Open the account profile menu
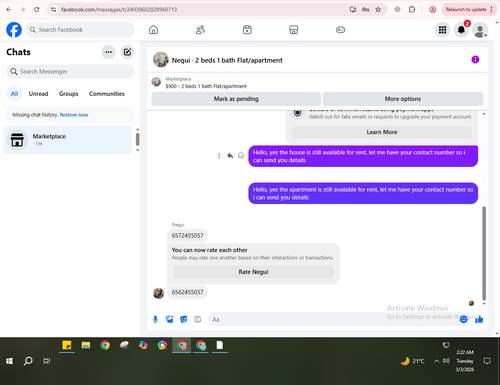Viewport: 500px width, 385px height. coord(480,30)
